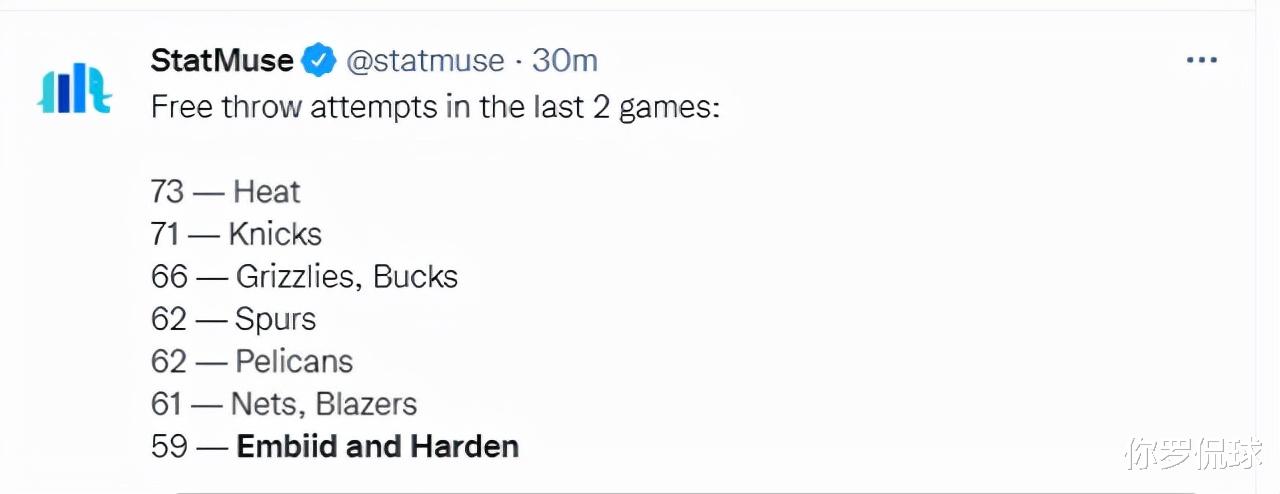Click the word 'Blazers' in the tweet

pos(366,404)
